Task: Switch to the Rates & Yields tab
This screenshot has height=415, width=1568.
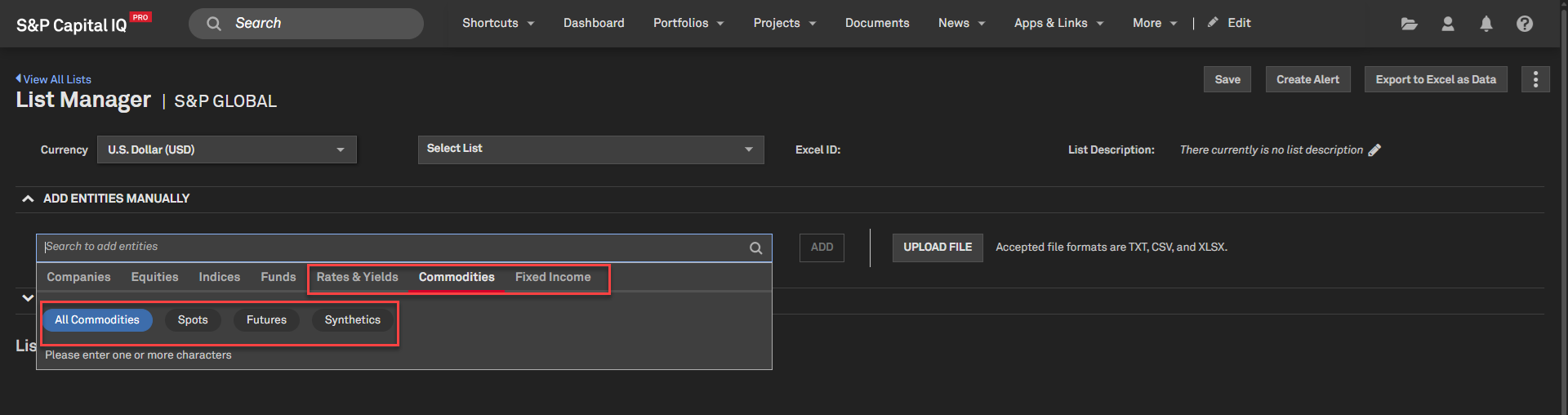Action: tap(358, 277)
